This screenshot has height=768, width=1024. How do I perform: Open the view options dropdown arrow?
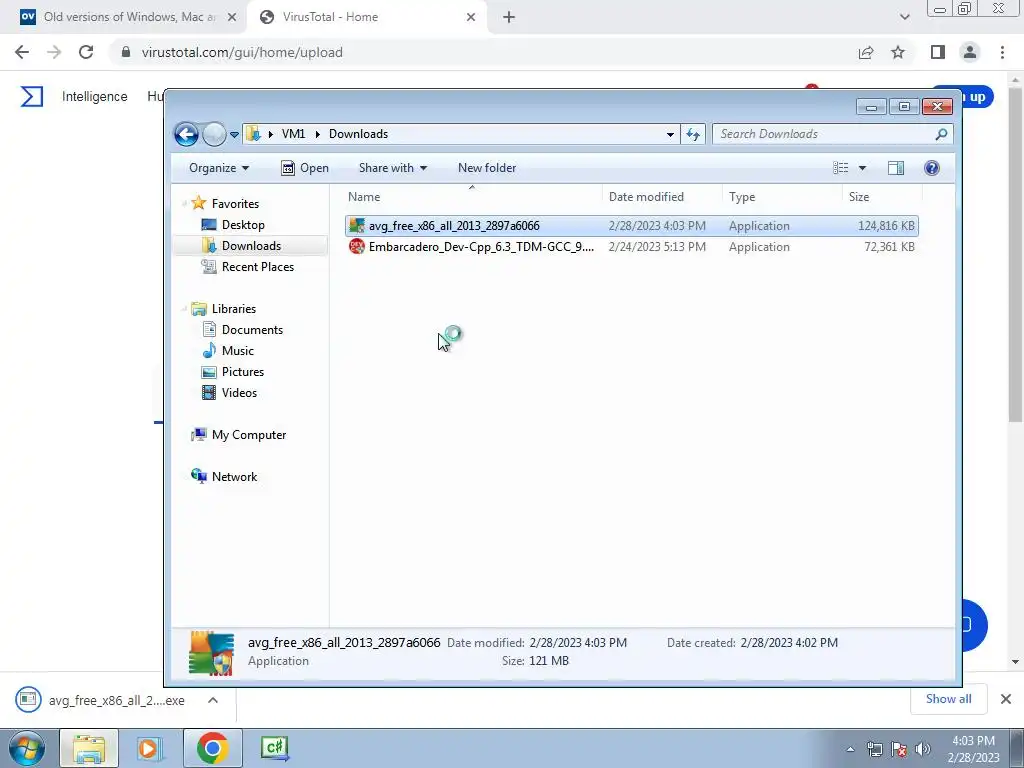862,168
